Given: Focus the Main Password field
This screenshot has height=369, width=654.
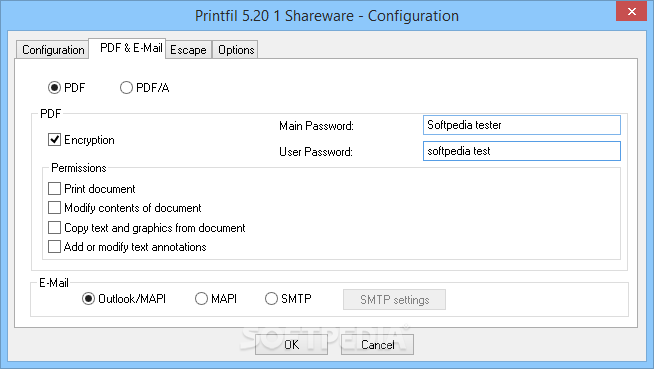Looking at the screenshot, I should [522, 125].
